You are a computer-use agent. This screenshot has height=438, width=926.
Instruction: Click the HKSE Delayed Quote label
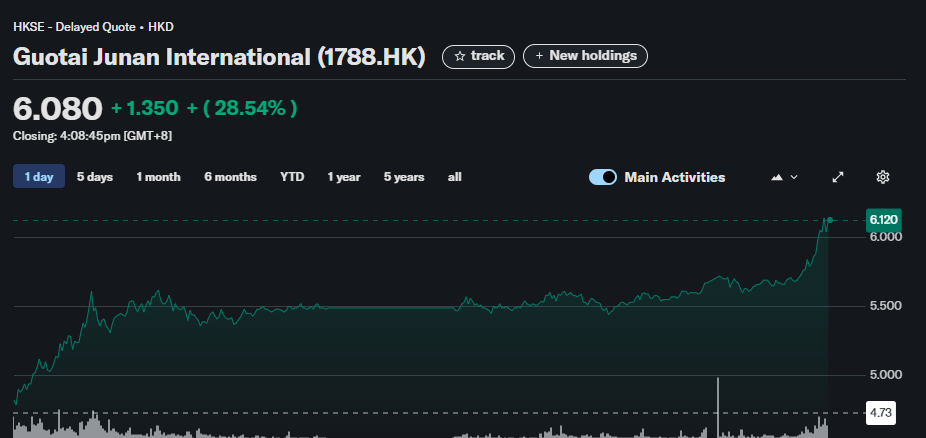click(93, 27)
